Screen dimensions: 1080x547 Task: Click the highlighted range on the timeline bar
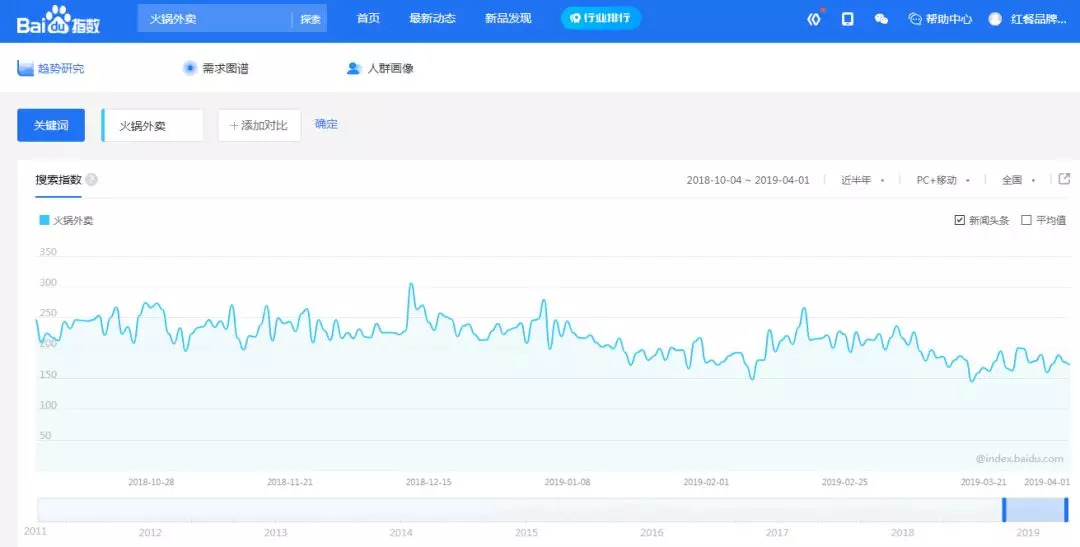tap(1035, 510)
